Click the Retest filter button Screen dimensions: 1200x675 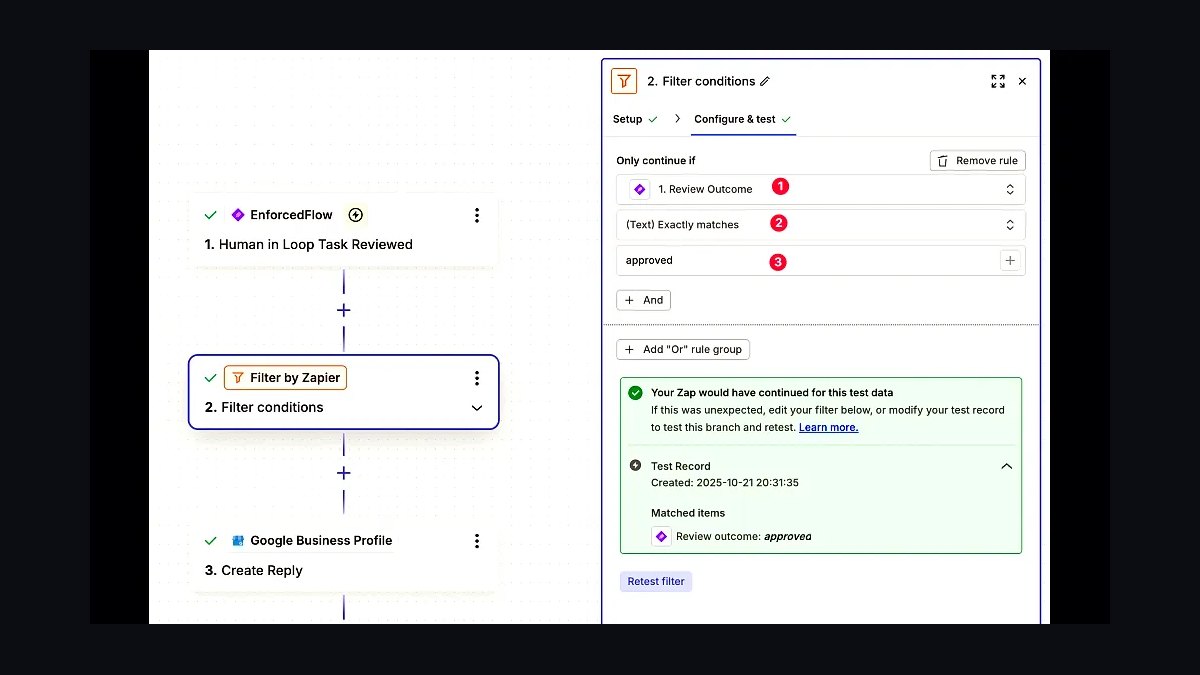coord(656,582)
